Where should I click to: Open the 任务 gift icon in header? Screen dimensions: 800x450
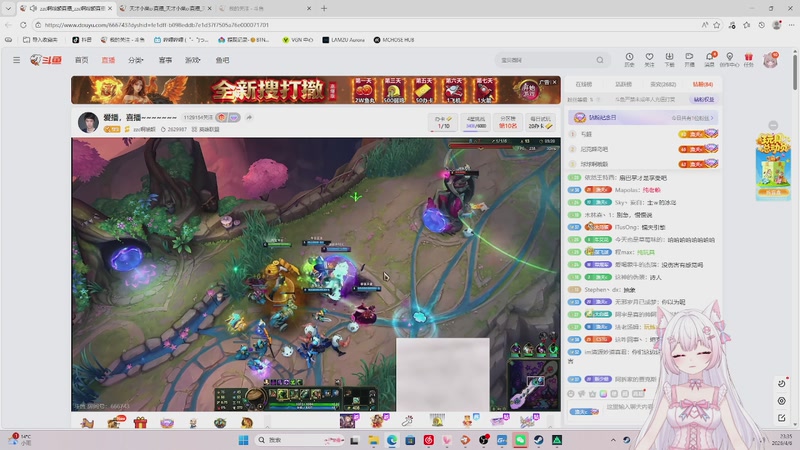(x=748, y=60)
